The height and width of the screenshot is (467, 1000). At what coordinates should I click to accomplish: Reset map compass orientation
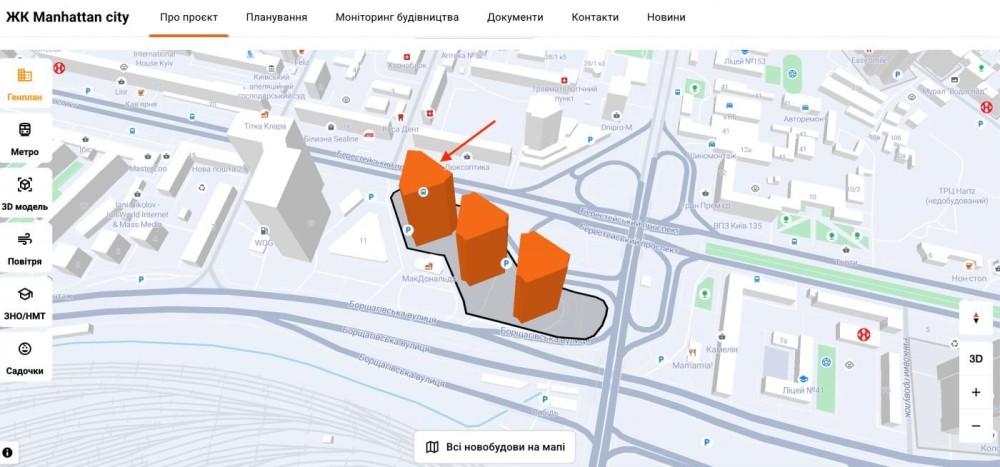(976, 319)
